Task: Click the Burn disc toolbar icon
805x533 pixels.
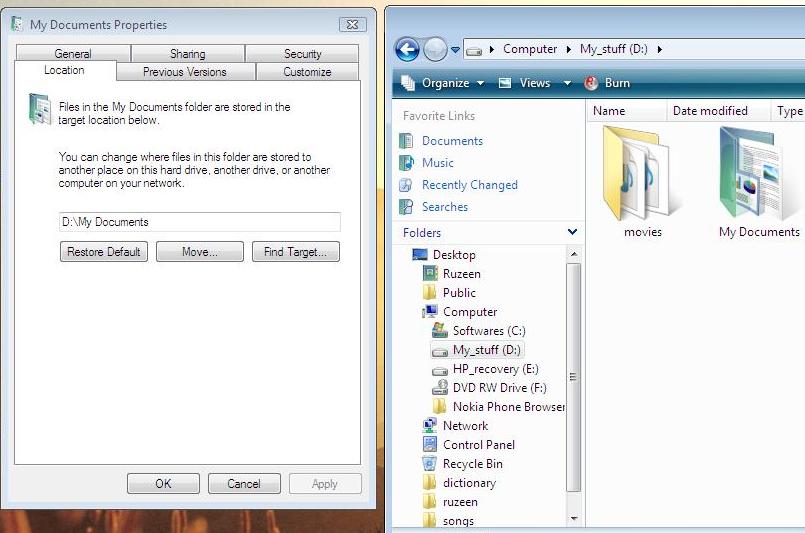Action: (591, 83)
